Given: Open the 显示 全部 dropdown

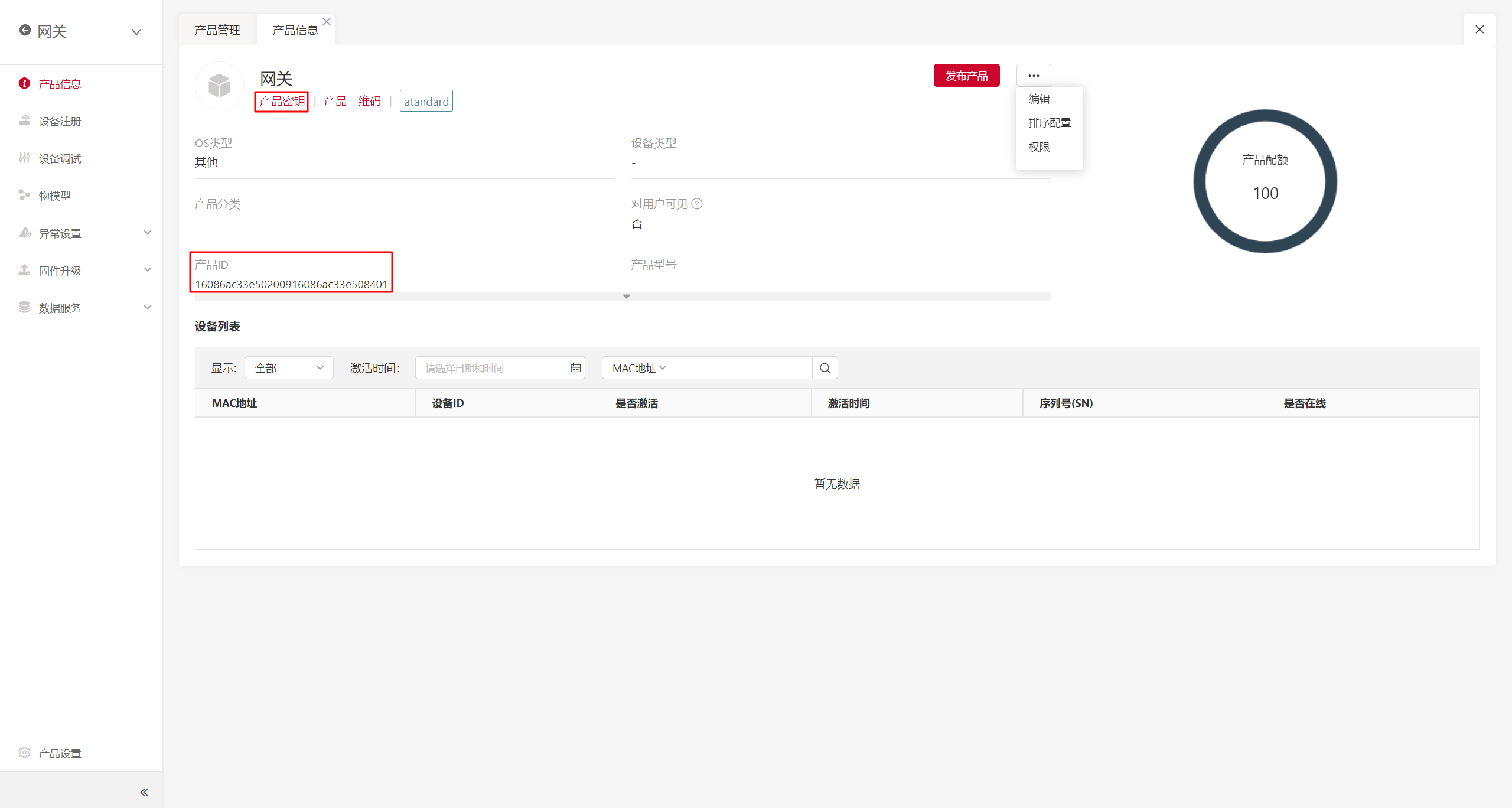Looking at the screenshot, I should click(289, 368).
